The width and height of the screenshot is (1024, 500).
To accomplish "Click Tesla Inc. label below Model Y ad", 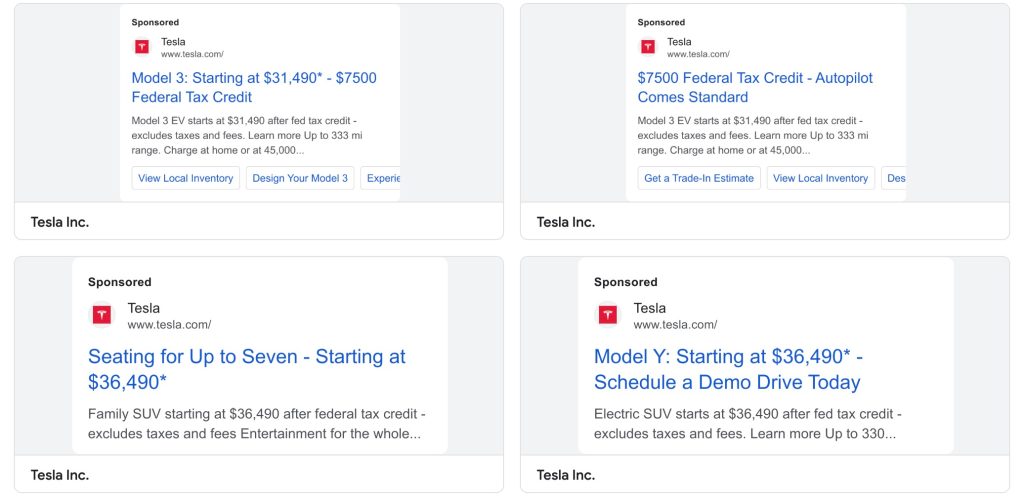I will click(x=566, y=475).
